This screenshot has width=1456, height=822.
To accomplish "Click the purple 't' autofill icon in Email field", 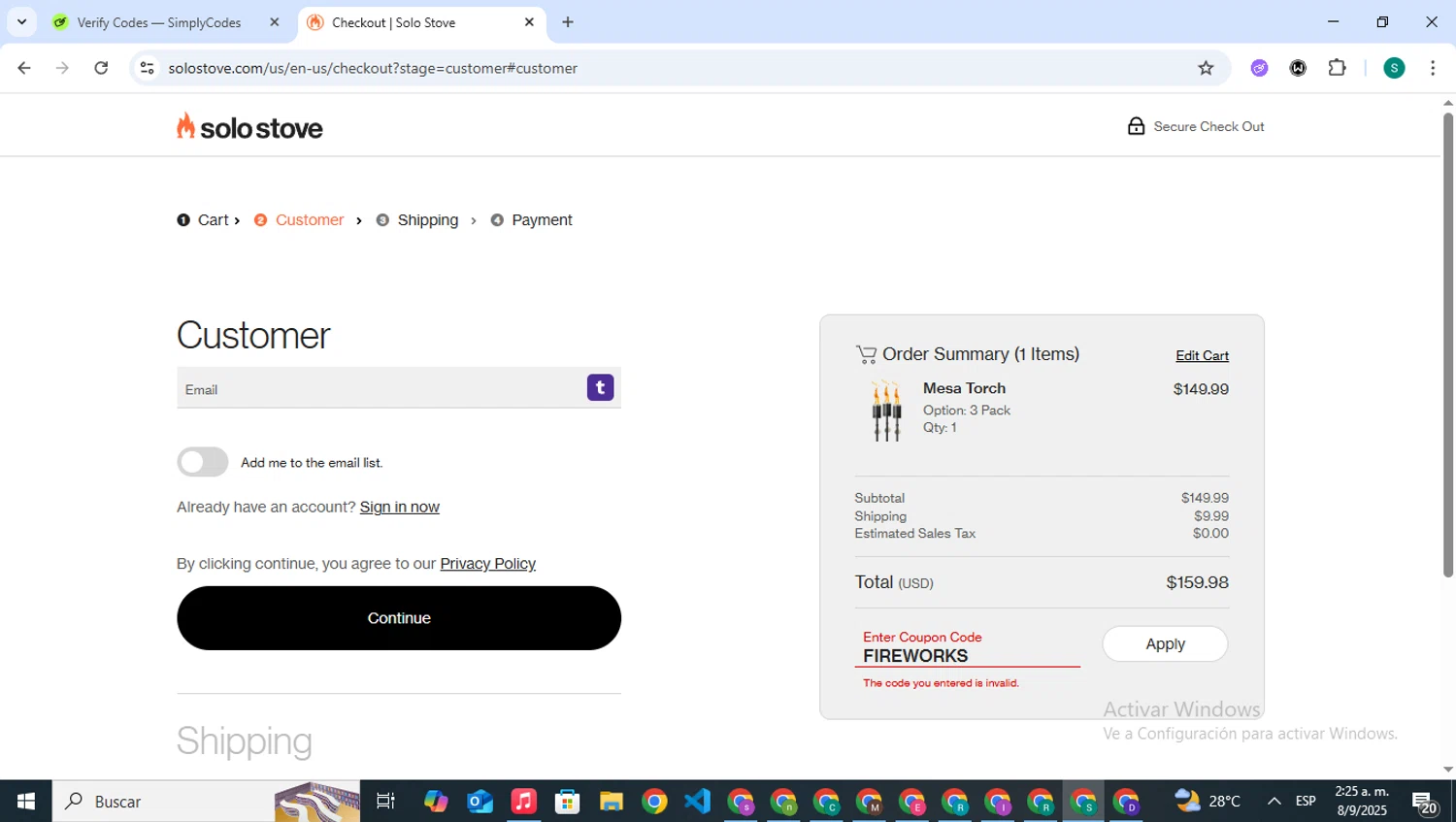I will 600,387.
